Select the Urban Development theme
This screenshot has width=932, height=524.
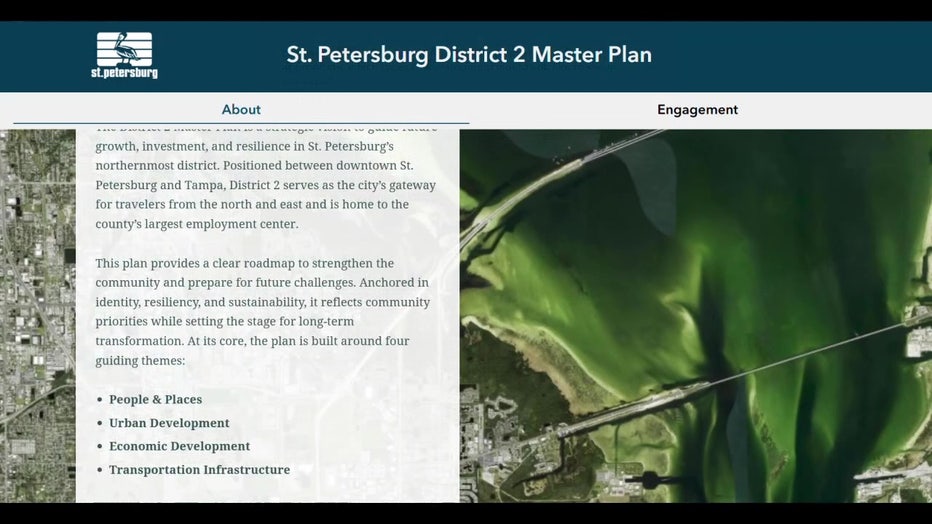tap(169, 423)
